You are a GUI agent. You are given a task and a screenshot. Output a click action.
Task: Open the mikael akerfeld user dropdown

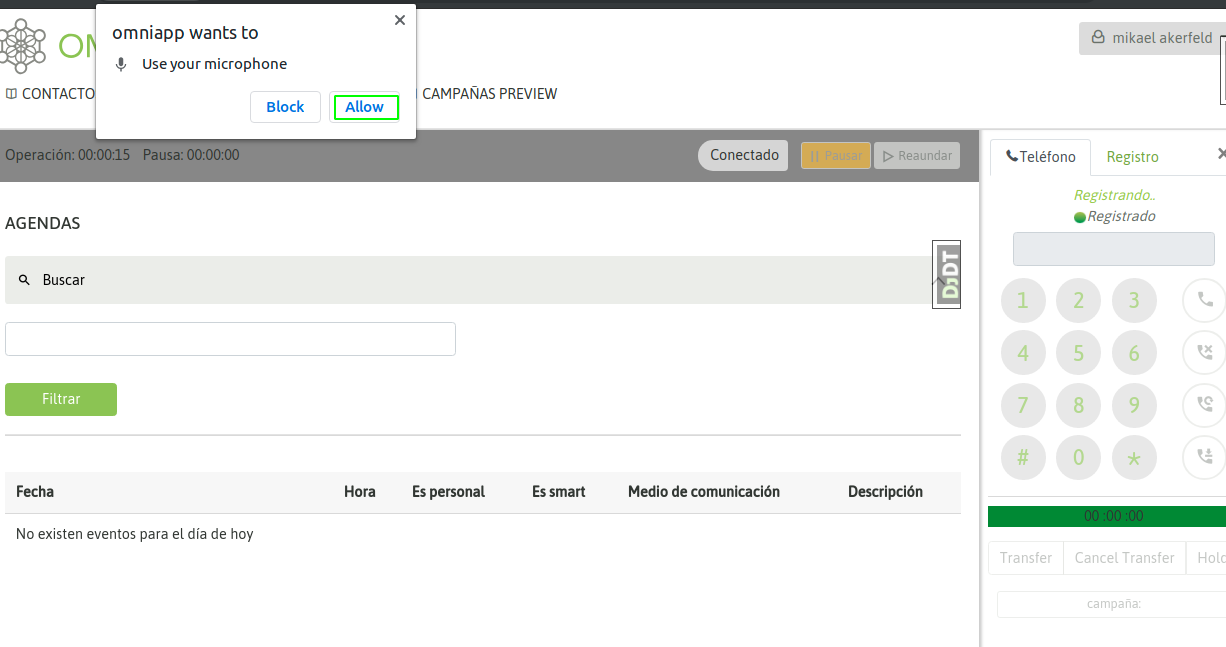coord(1152,38)
